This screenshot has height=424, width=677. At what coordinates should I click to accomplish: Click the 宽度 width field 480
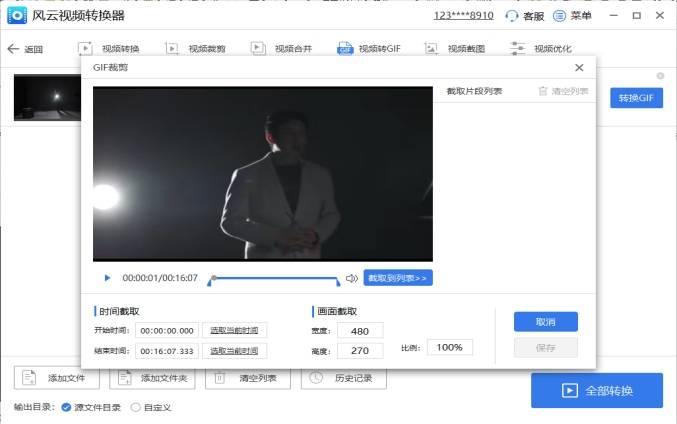pyautogui.click(x=360, y=331)
